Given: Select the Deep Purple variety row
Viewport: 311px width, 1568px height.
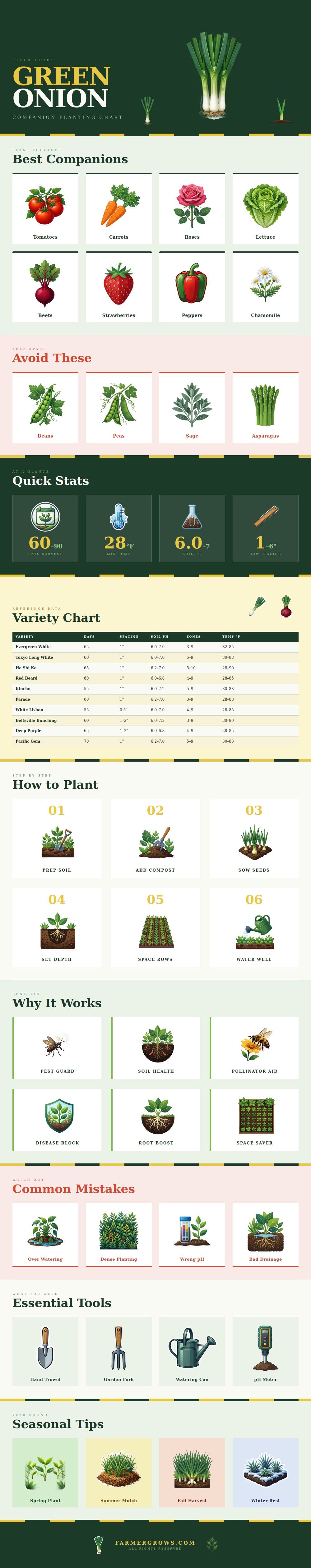Looking at the screenshot, I should [155, 731].
